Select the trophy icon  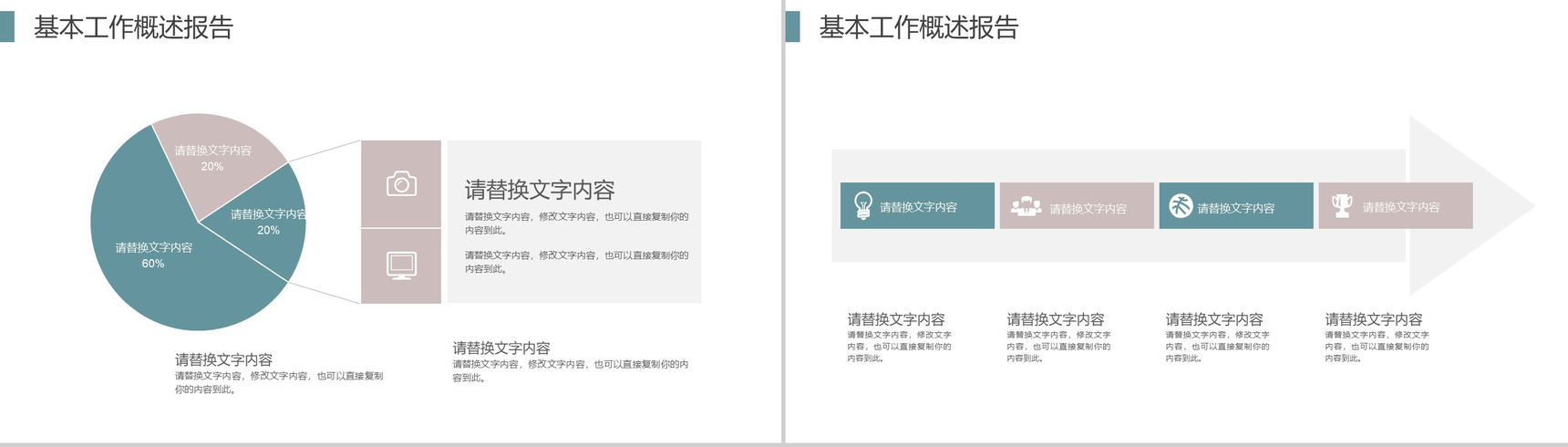pos(1341,205)
